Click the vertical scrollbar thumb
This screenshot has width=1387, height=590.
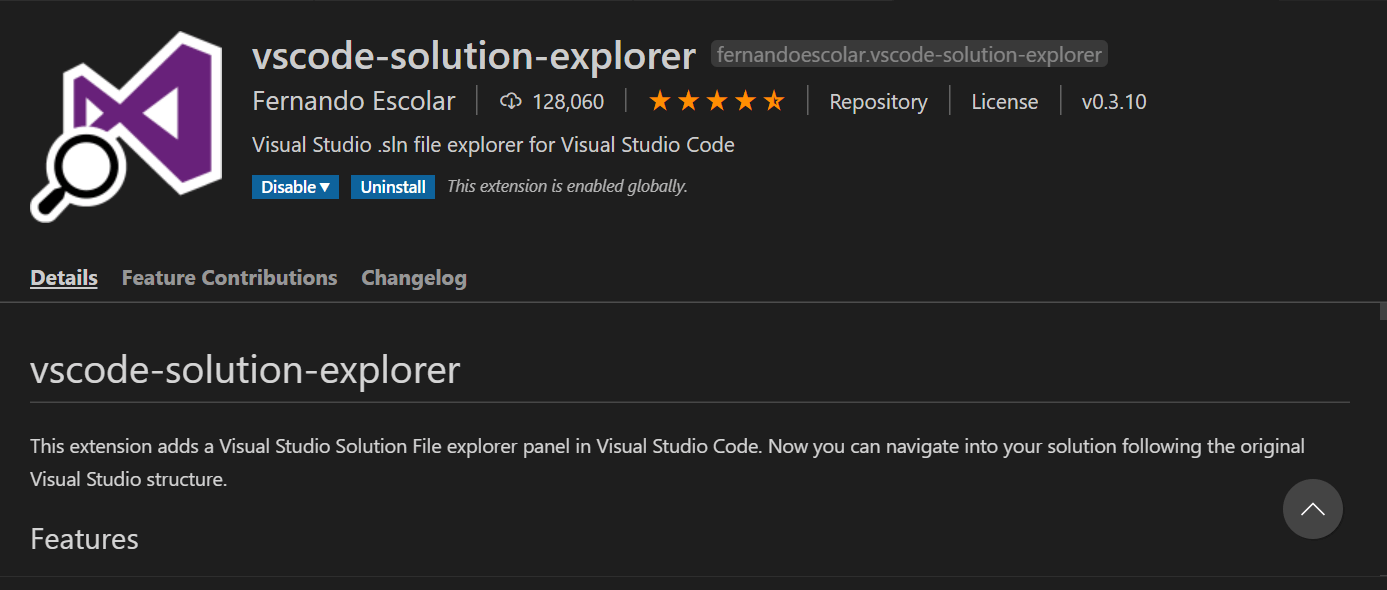coord(1382,311)
